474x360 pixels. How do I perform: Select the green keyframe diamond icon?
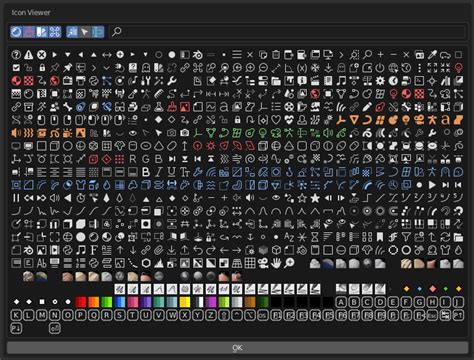[x=445, y=289]
